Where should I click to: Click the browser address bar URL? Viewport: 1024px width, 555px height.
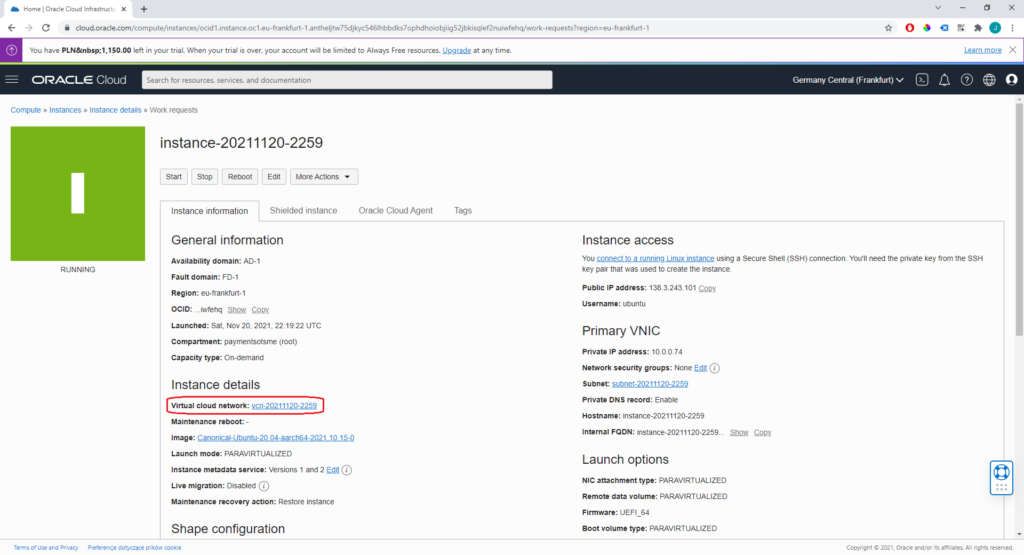tap(362, 28)
